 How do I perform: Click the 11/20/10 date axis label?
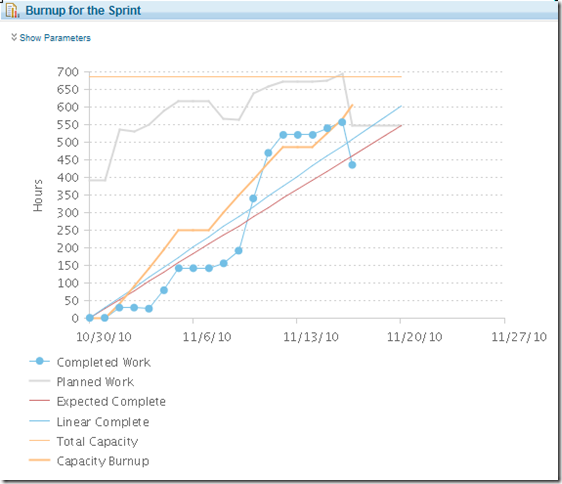(x=415, y=337)
